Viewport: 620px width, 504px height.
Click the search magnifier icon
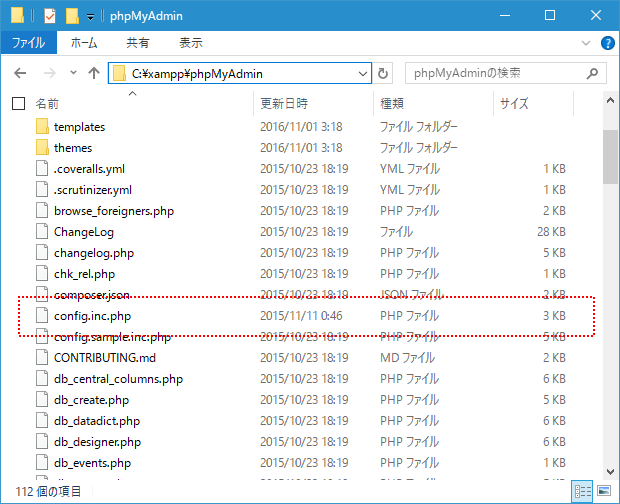click(592, 73)
